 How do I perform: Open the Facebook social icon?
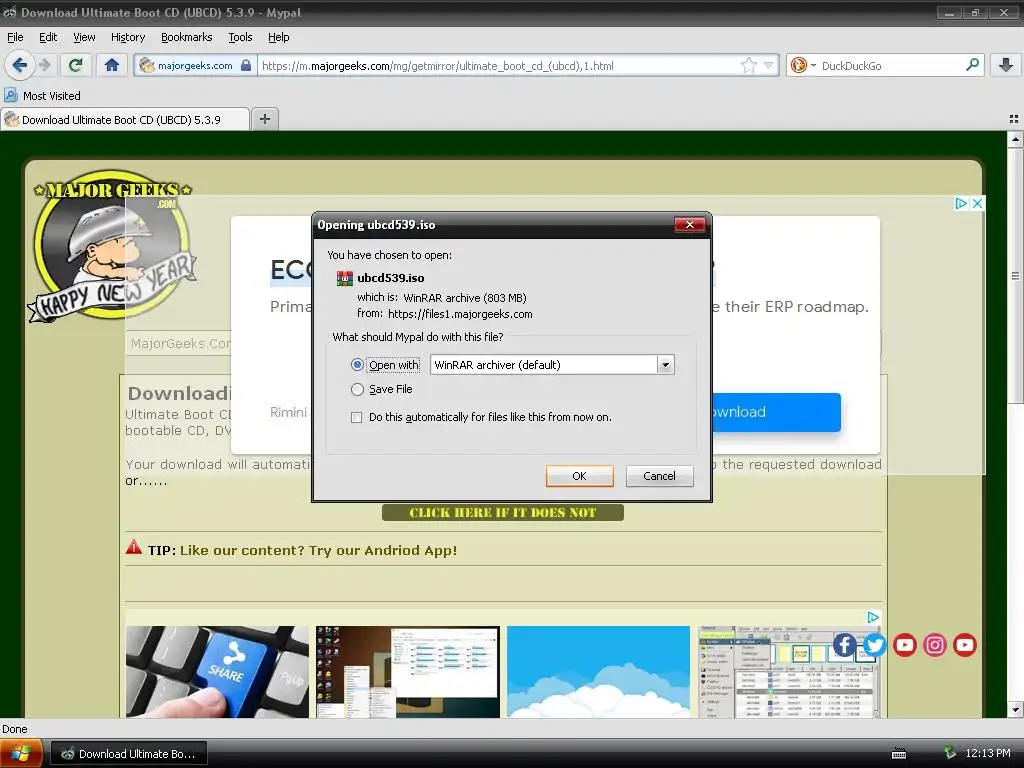pyautogui.click(x=844, y=645)
